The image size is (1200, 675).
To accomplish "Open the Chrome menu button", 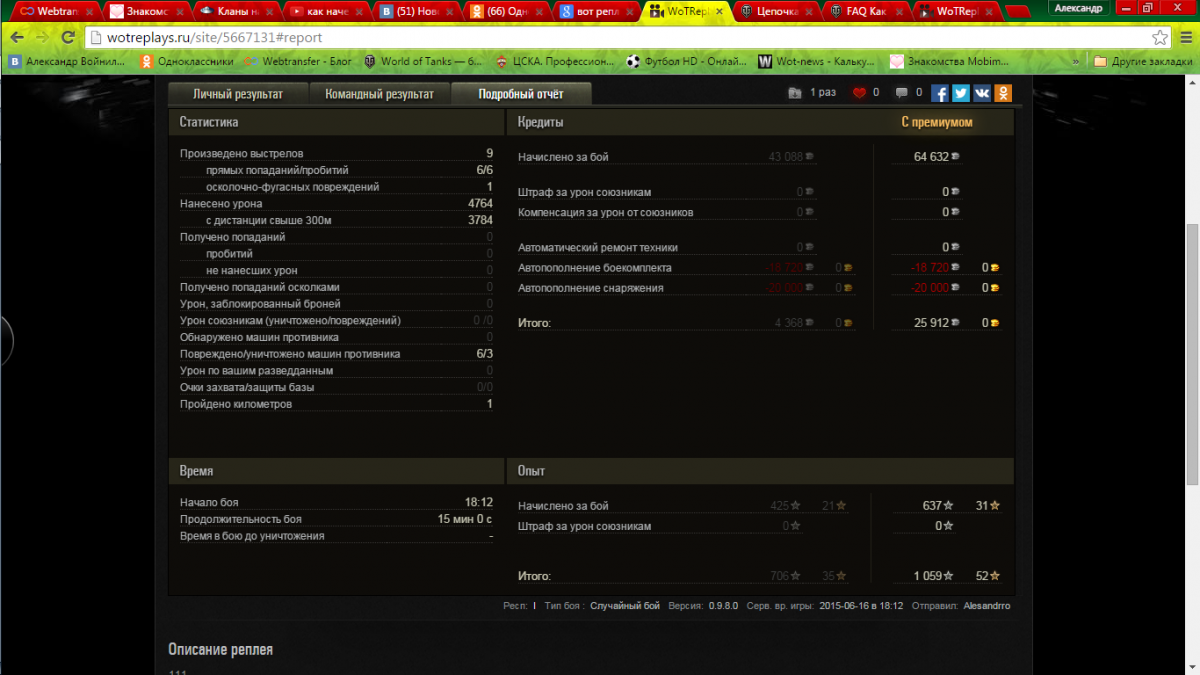I will point(1185,37).
